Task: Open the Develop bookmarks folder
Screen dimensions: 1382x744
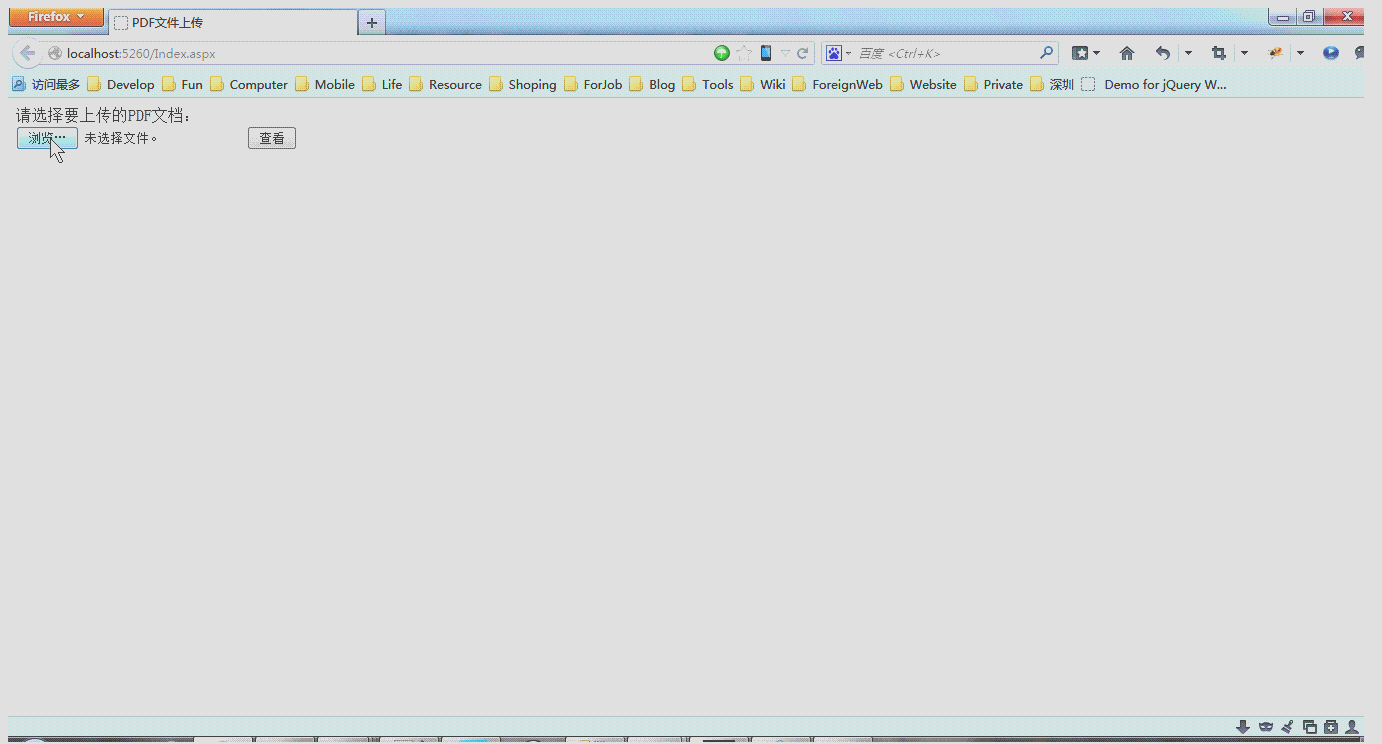Action: coord(121,85)
